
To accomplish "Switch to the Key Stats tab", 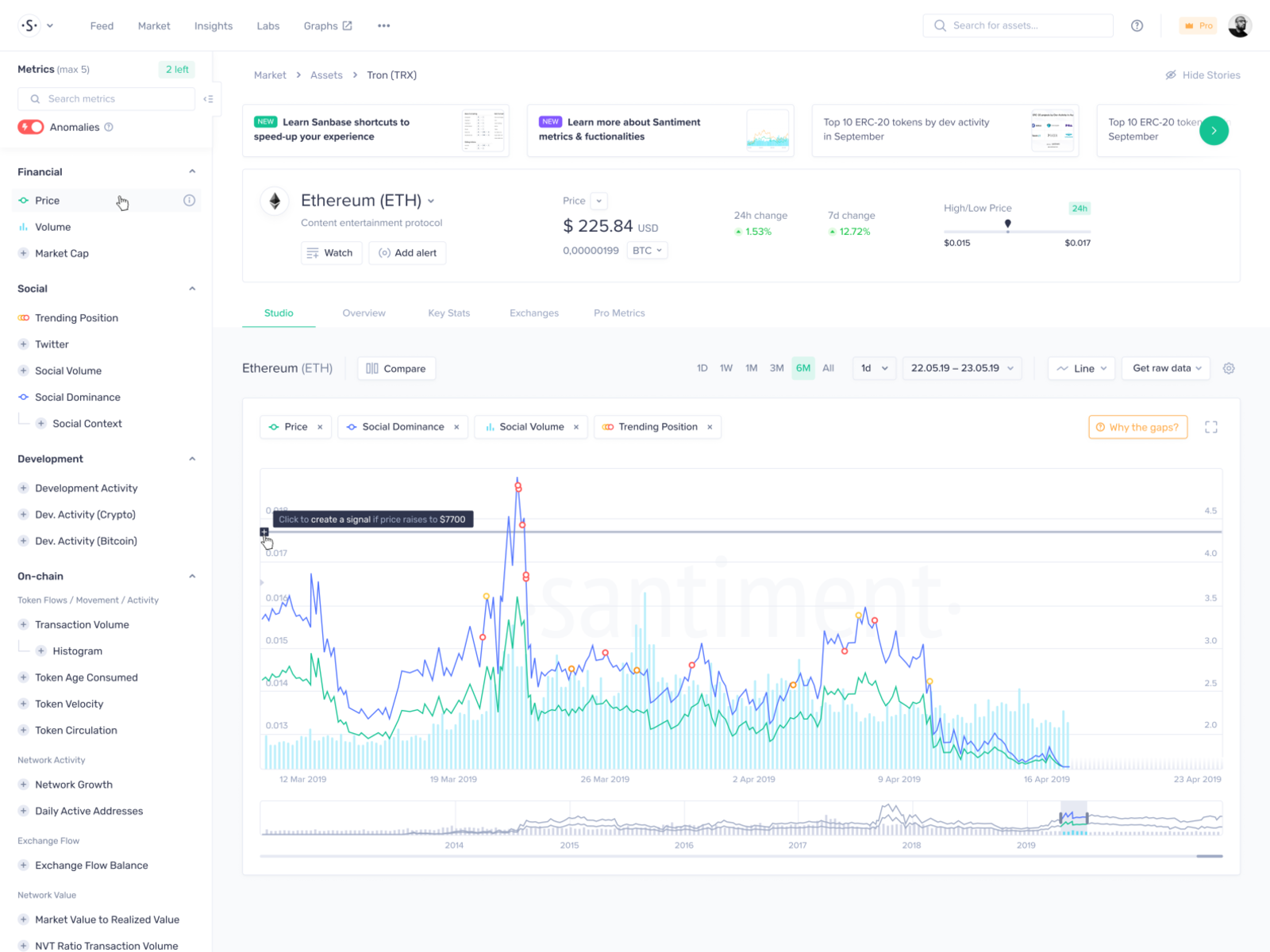I will (448, 313).
